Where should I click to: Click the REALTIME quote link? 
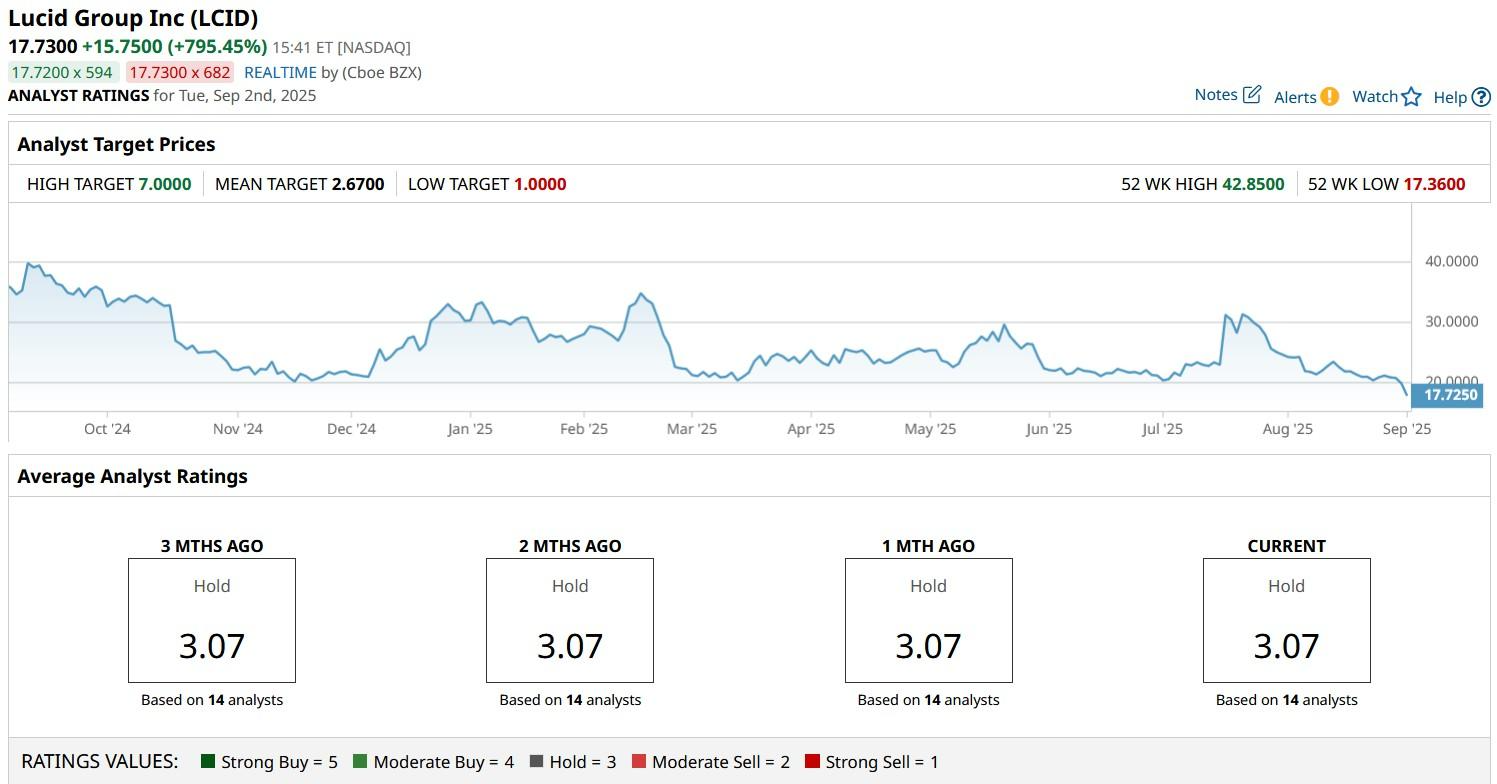click(x=280, y=72)
